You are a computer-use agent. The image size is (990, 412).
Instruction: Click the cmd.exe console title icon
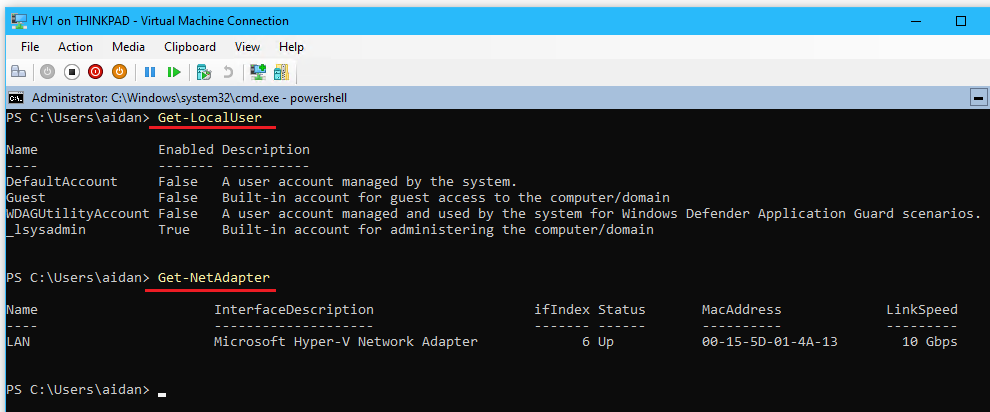tap(17, 98)
